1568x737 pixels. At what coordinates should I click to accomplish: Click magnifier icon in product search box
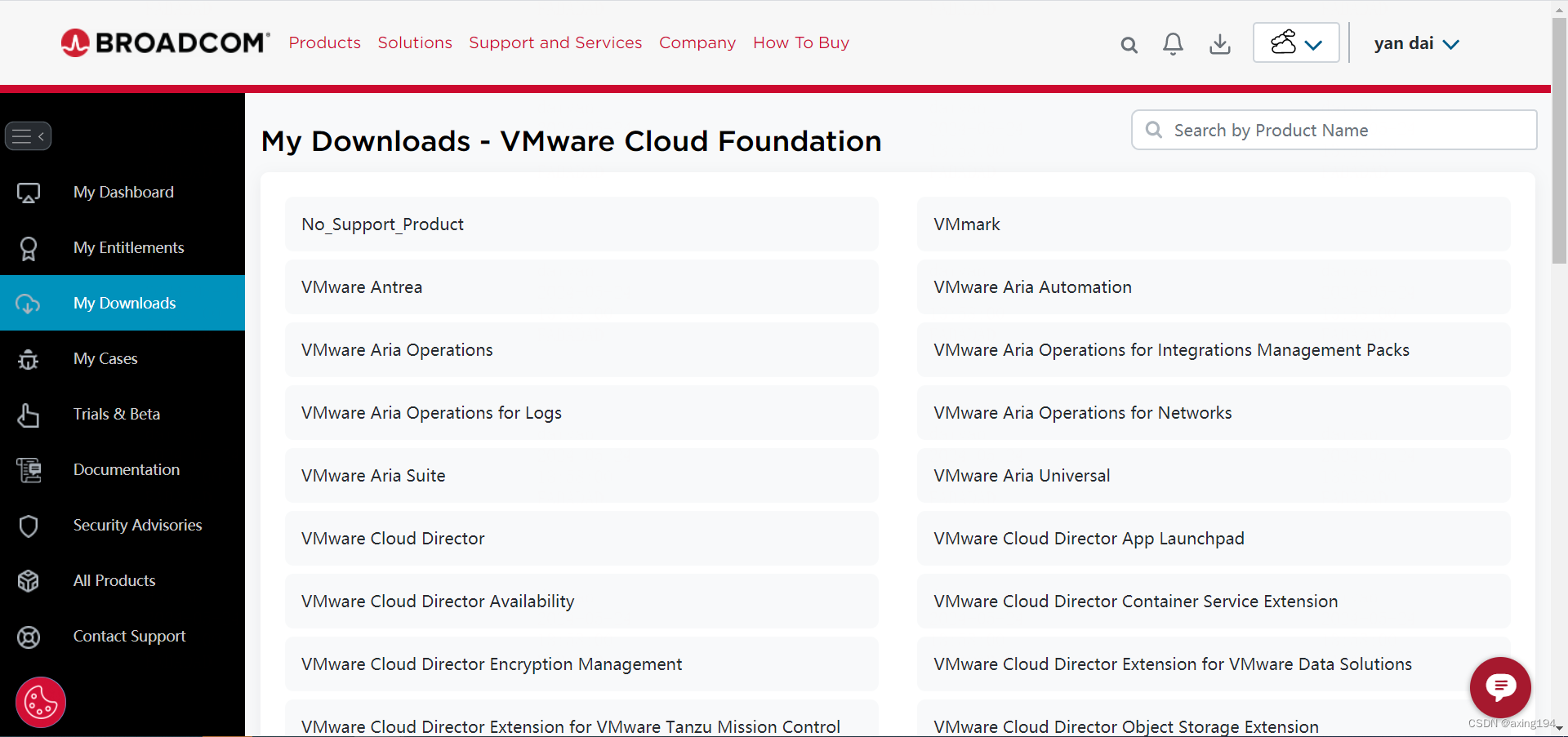coord(1153,130)
